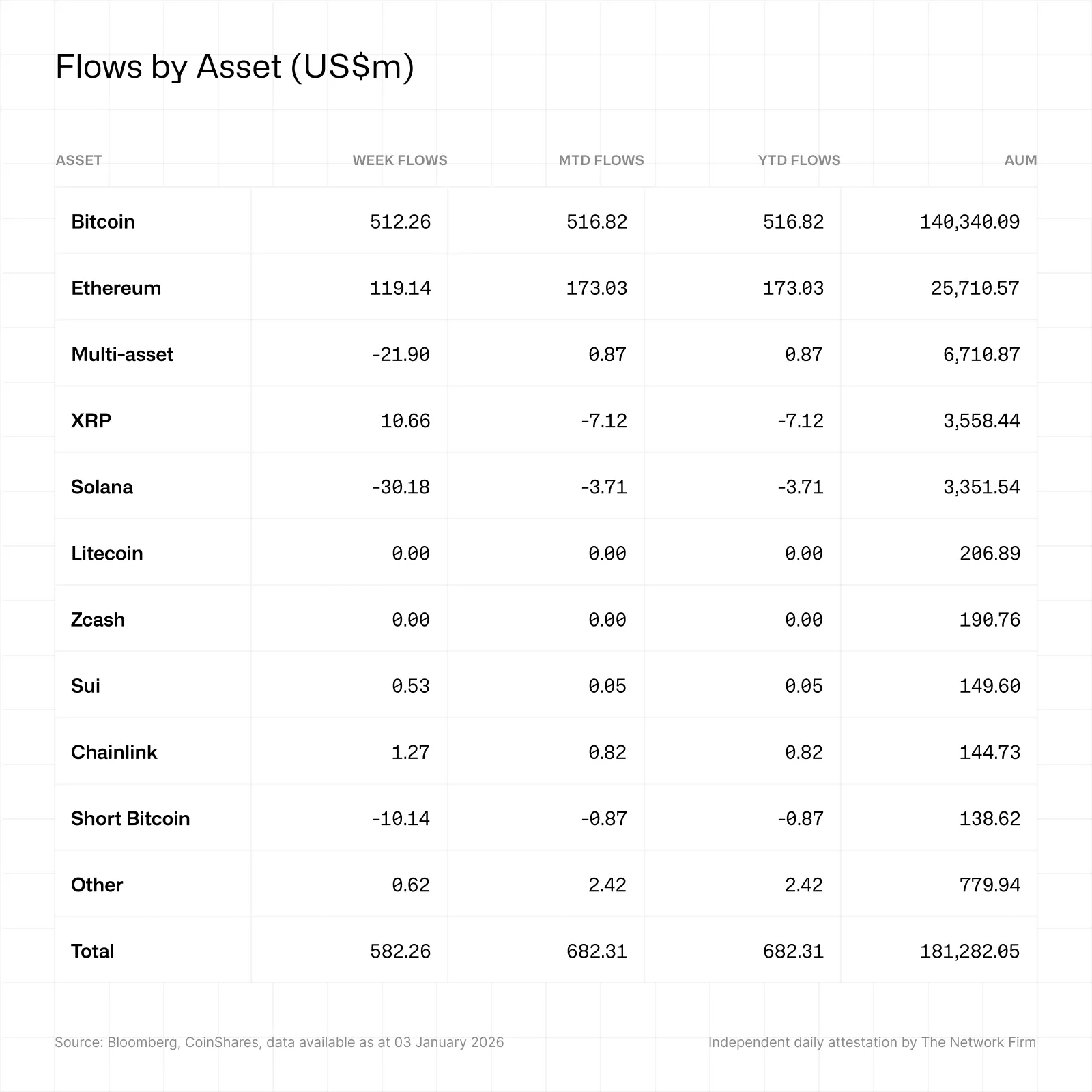Viewport: 1092px width, 1092px height.
Task: Click Bitcoin's AUM value 140,340.09
Action: tap(969, 222)
